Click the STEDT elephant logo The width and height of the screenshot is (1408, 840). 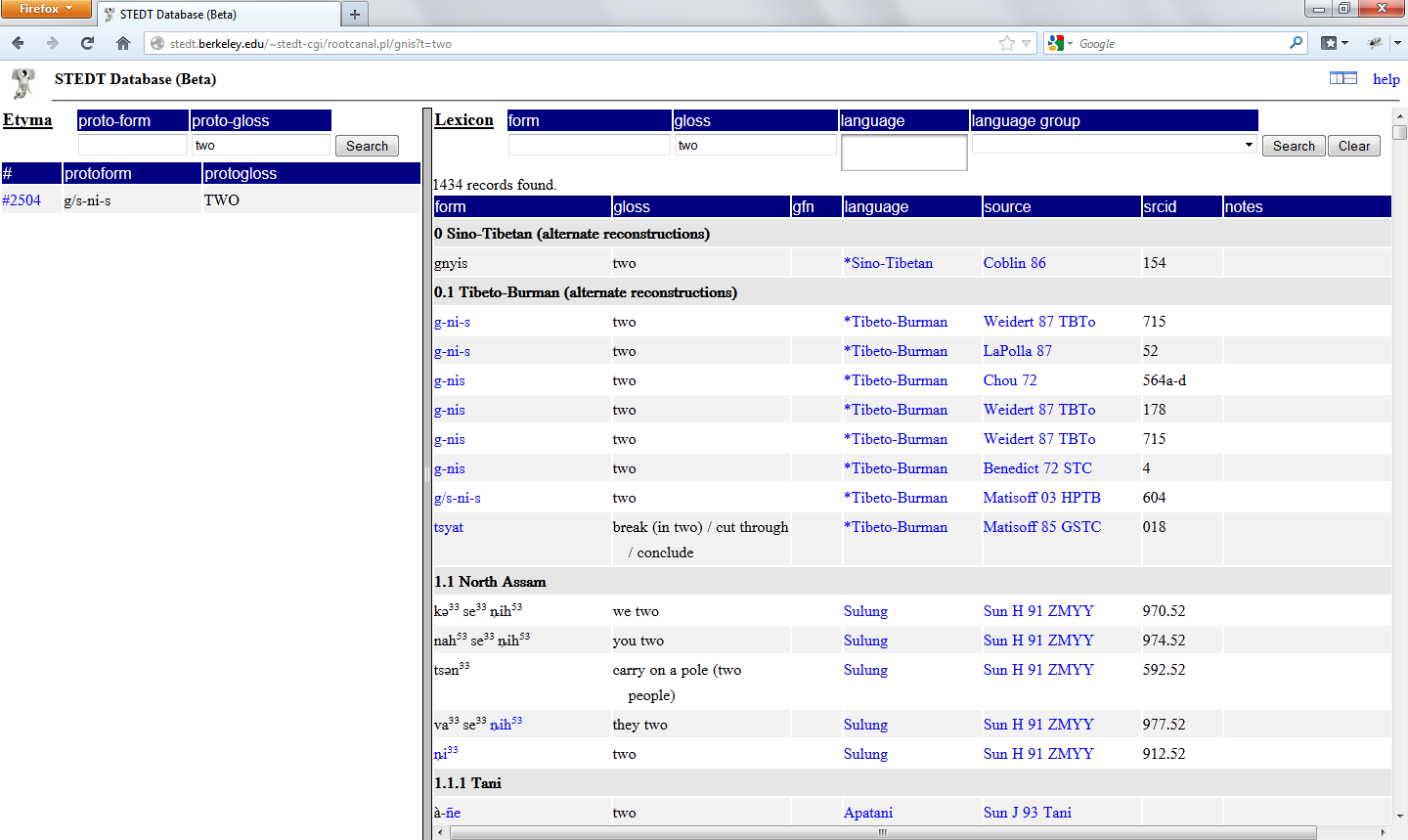(23, 82)
